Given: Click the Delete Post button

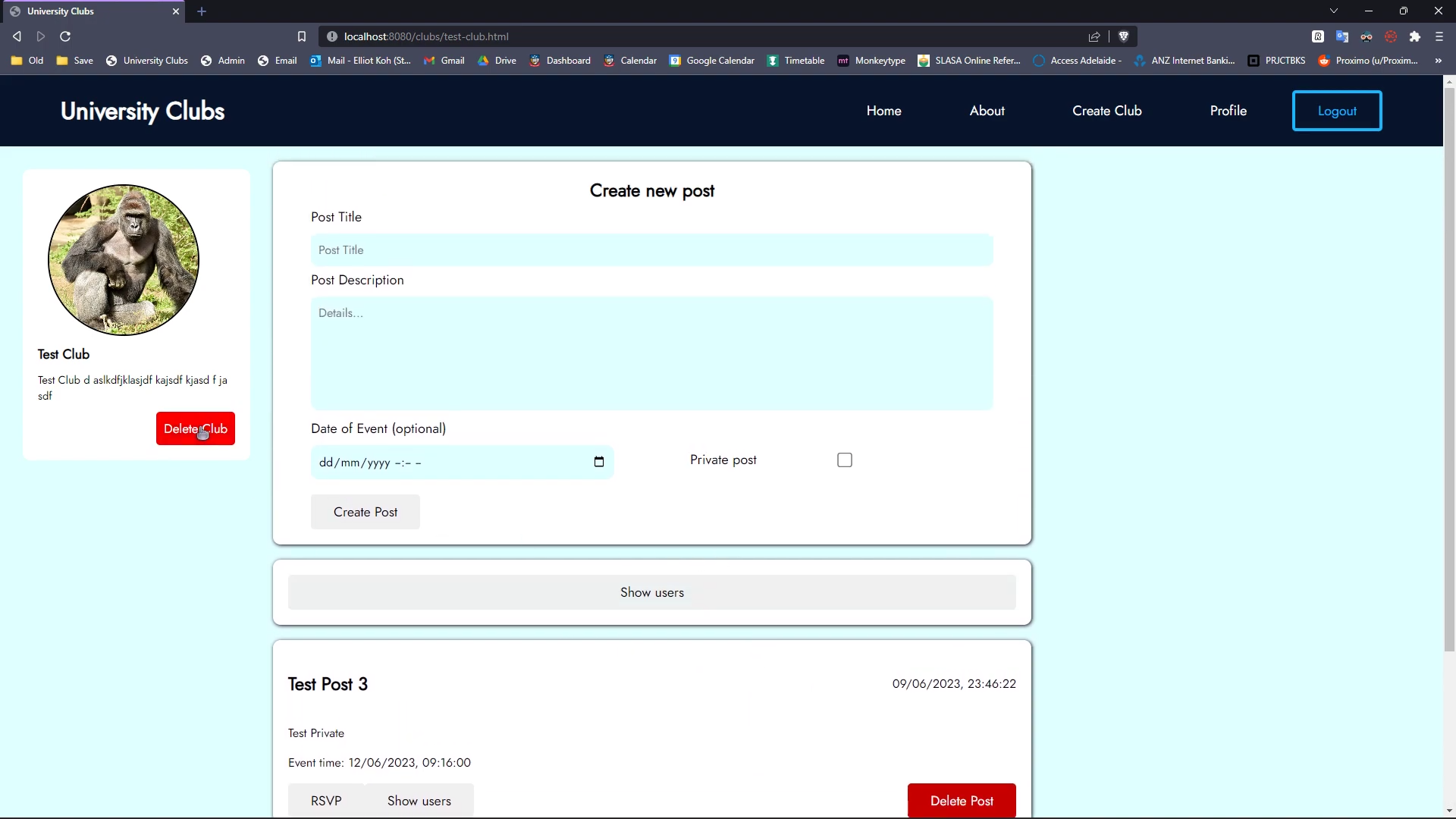Looking at the screenshot, I should [962, 801].
